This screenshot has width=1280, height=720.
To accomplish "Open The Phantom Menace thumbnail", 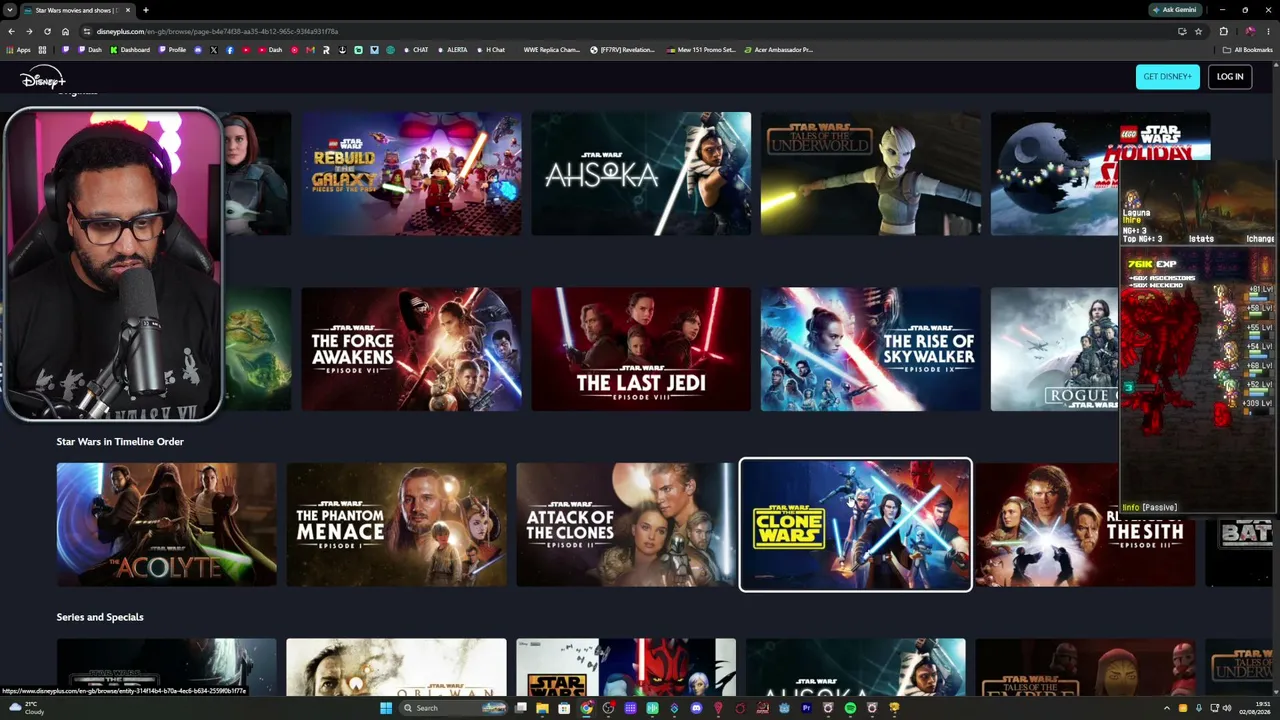I will 396,524.
